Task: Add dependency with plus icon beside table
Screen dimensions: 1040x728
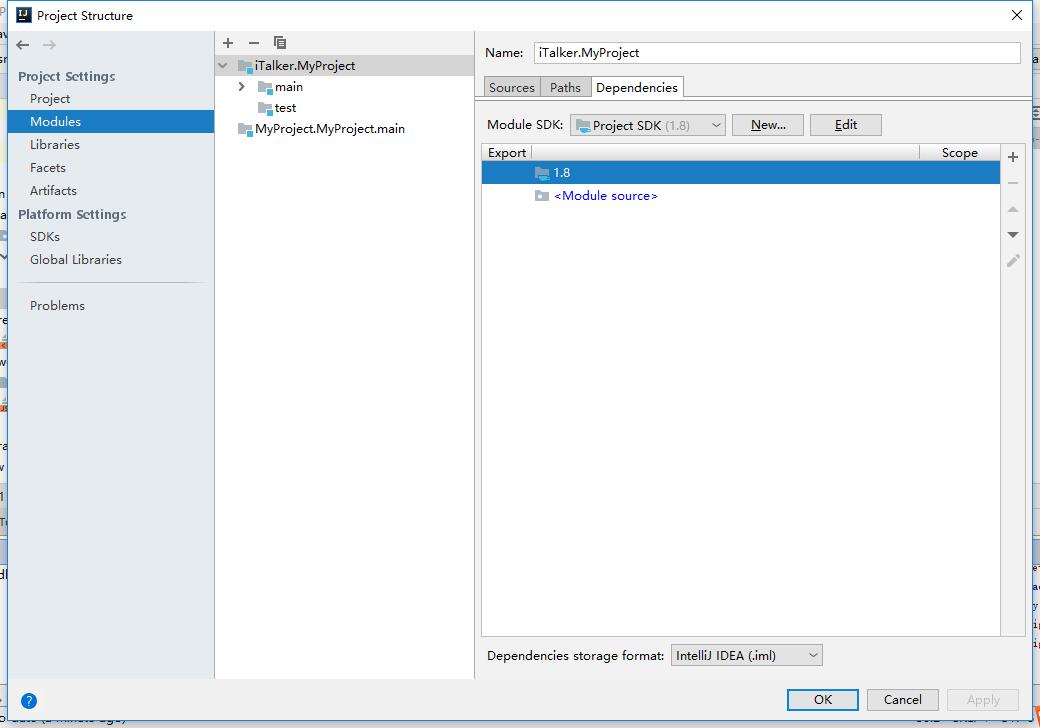Action: point(1013,157)
